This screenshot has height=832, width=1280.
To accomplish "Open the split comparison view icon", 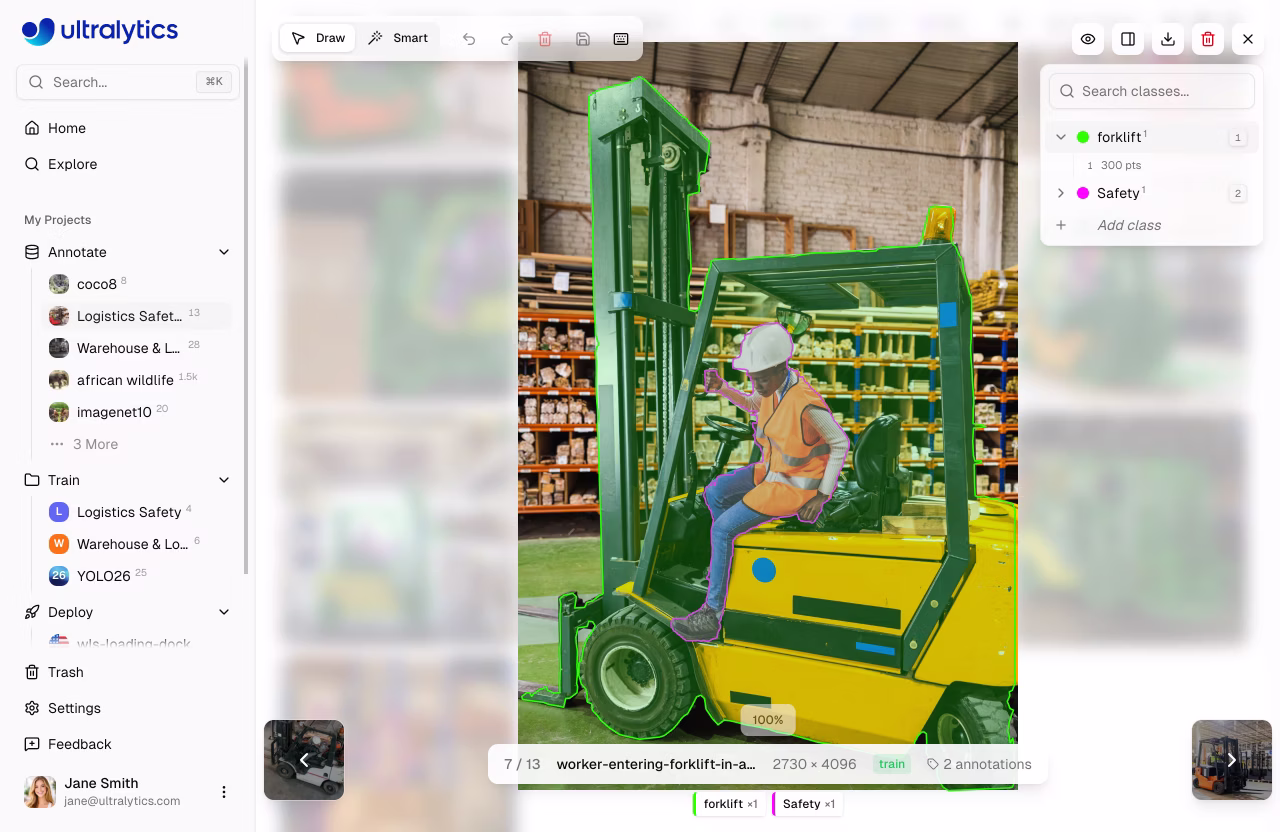I will point(1128,39).
